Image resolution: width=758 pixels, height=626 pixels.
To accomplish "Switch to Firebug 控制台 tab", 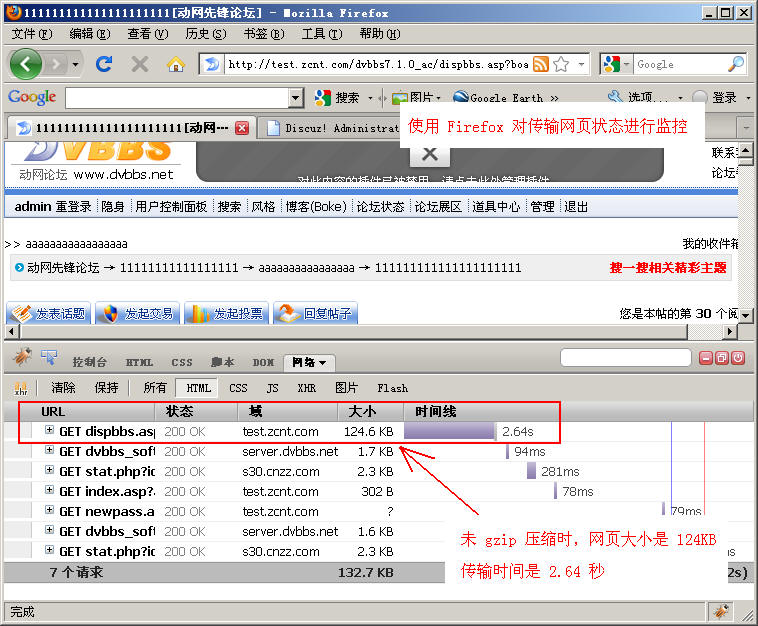I will (89, 362).
